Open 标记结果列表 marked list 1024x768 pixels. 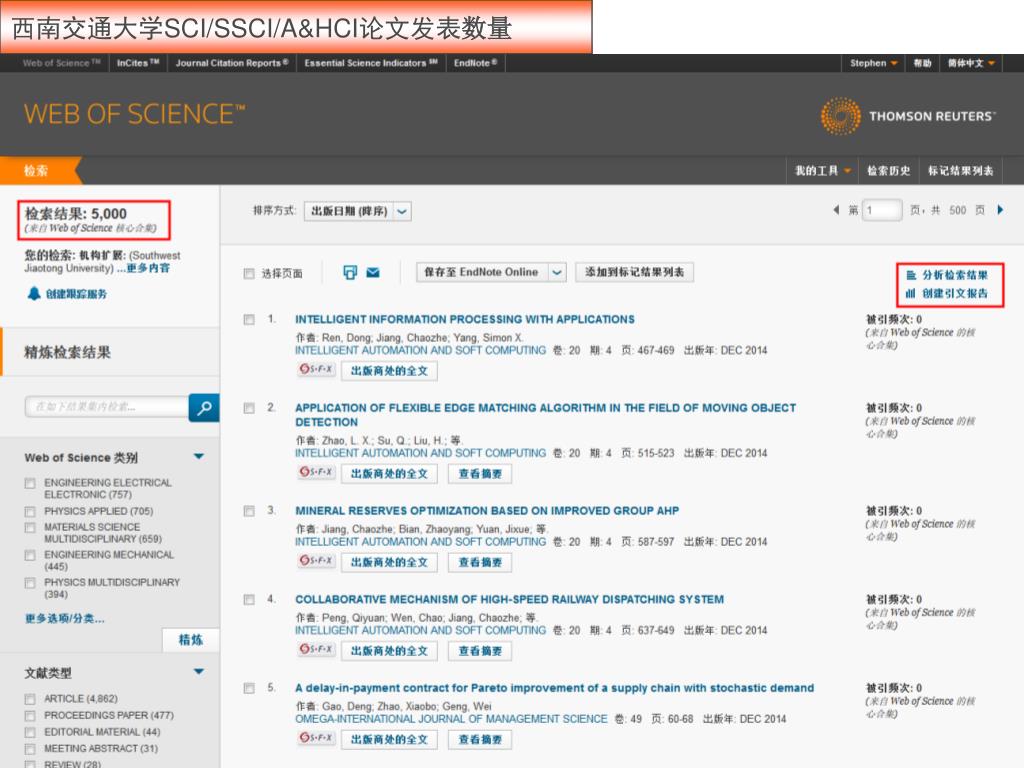pos(961,171)
